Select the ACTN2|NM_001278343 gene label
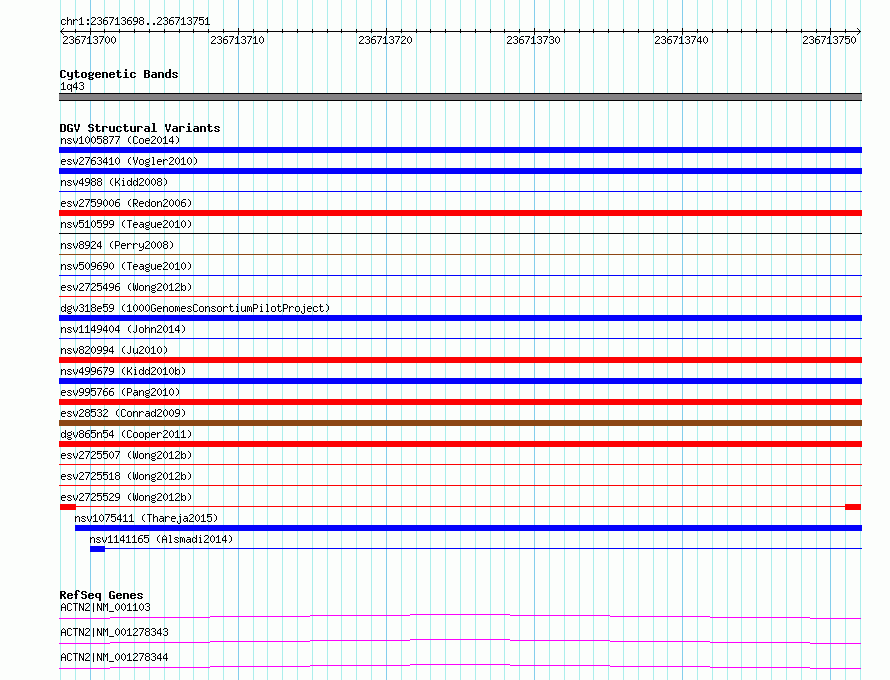This screenshot has height=680, width=890. tap(114, 632)
